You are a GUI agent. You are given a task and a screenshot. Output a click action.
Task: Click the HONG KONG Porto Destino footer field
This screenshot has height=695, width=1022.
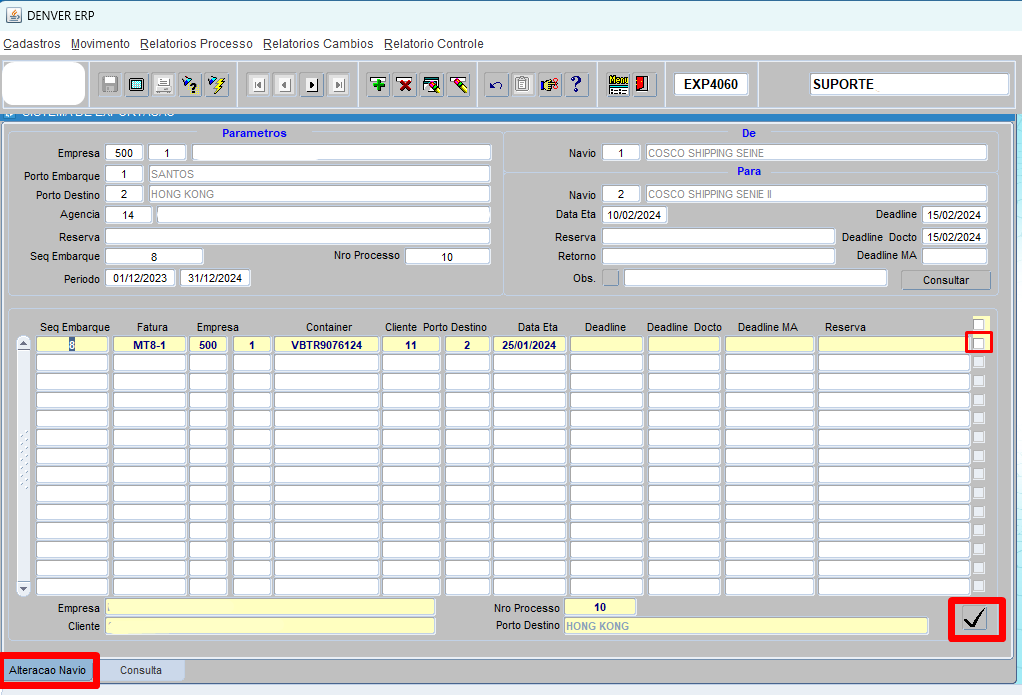[x=746, y=626]
